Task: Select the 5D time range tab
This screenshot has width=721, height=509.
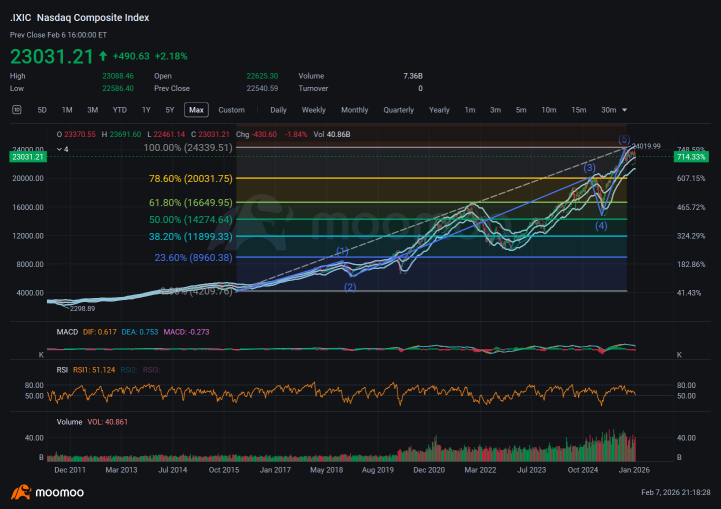Action: pyautogui.click(x=42, y=110)
